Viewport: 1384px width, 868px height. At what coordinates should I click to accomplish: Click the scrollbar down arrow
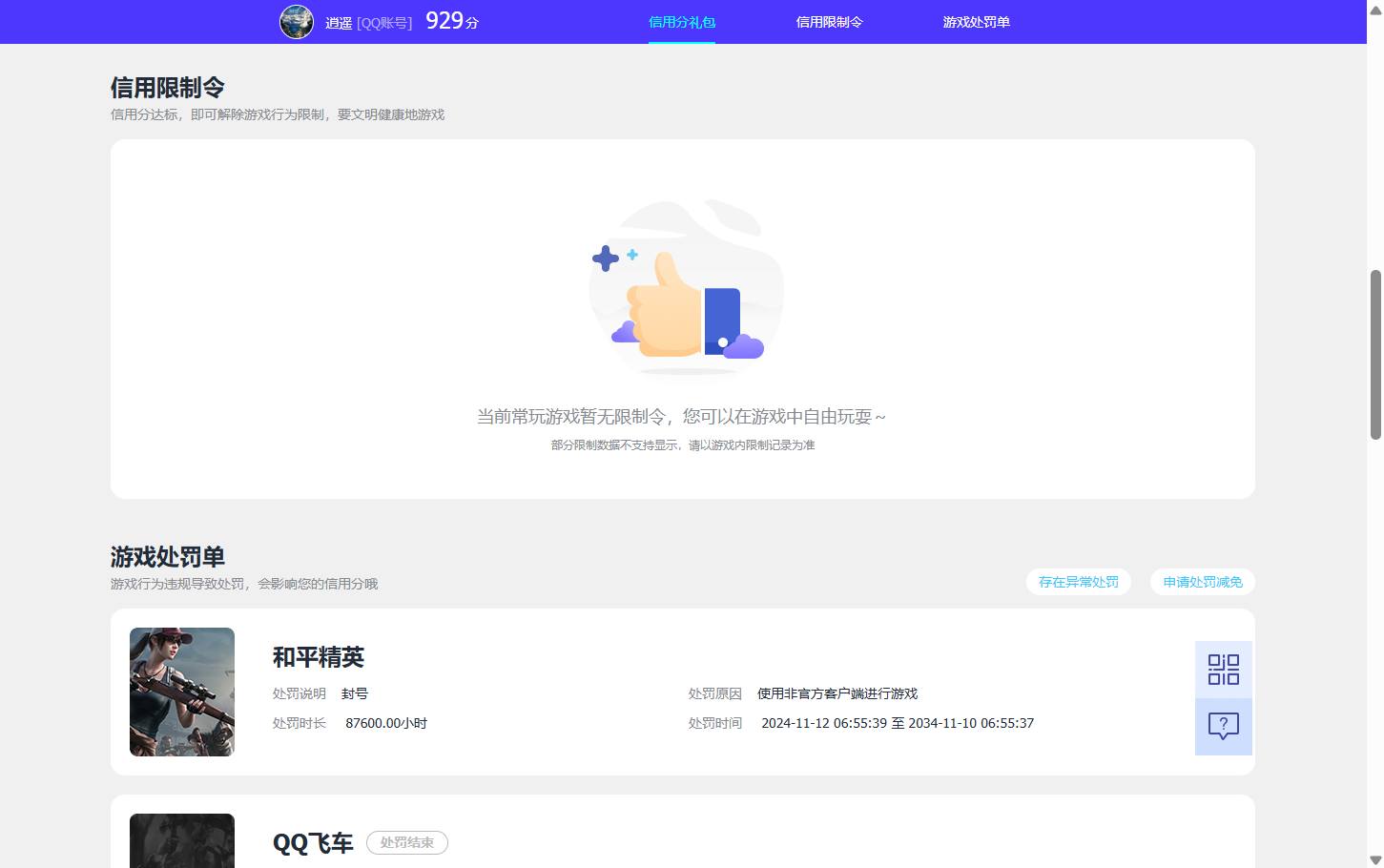point(1376,859)
